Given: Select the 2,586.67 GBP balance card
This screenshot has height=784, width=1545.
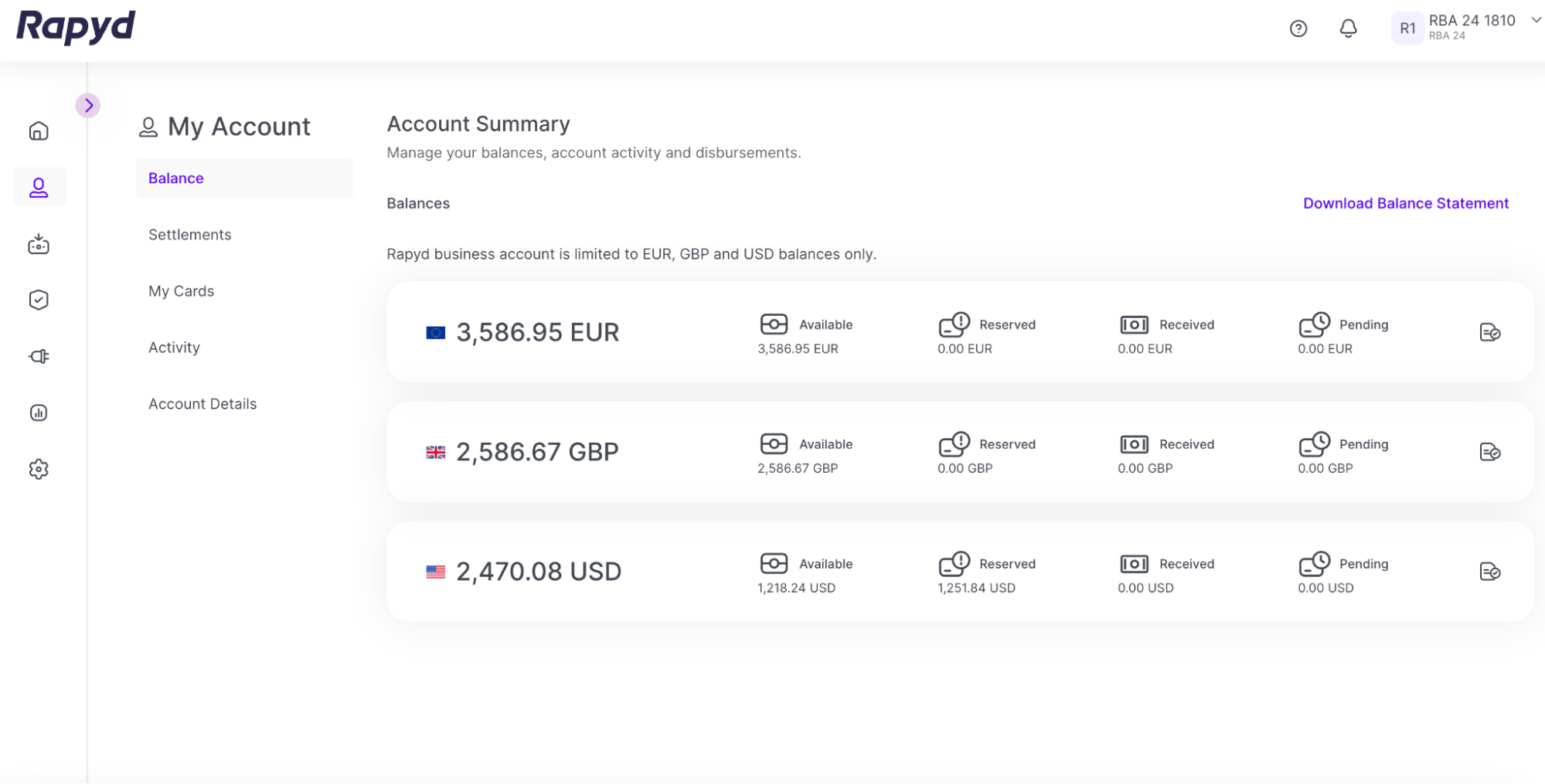Looking at the screenshot, I should tap(537, 452).
